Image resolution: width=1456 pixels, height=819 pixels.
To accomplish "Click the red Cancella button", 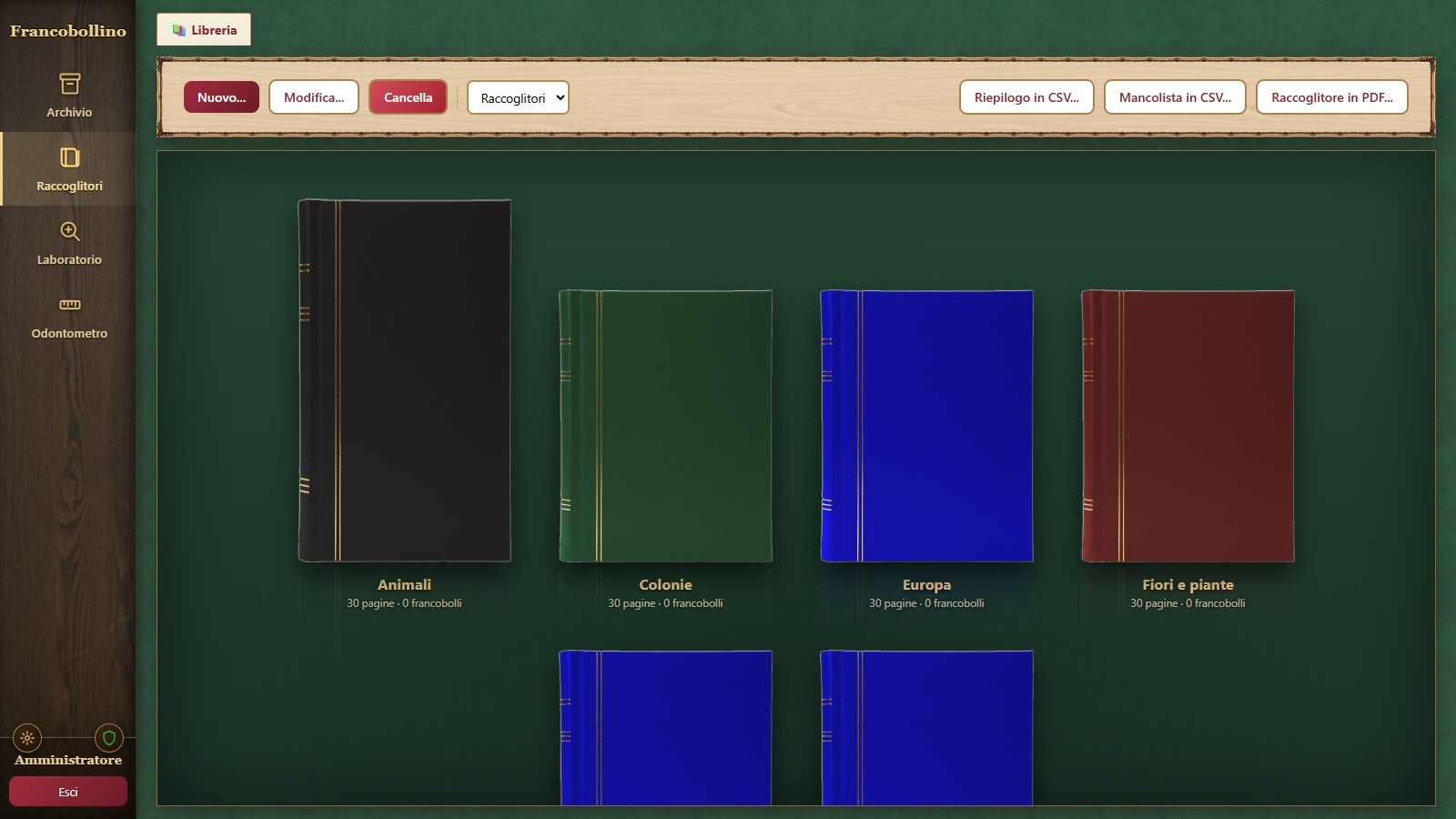I will pyautogui.click(x=408, y=97).
